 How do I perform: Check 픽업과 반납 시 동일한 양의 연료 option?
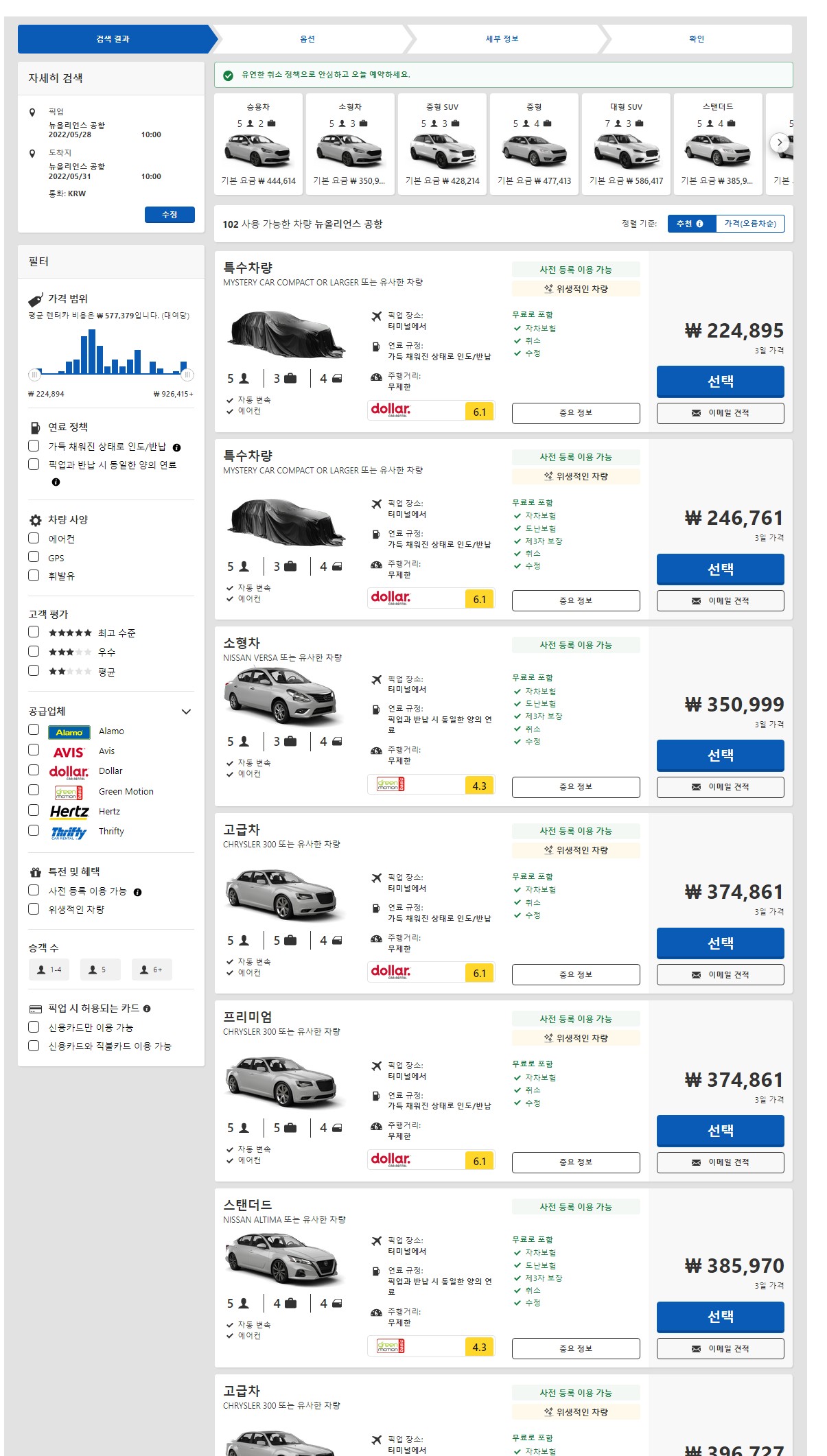[34, 465]
